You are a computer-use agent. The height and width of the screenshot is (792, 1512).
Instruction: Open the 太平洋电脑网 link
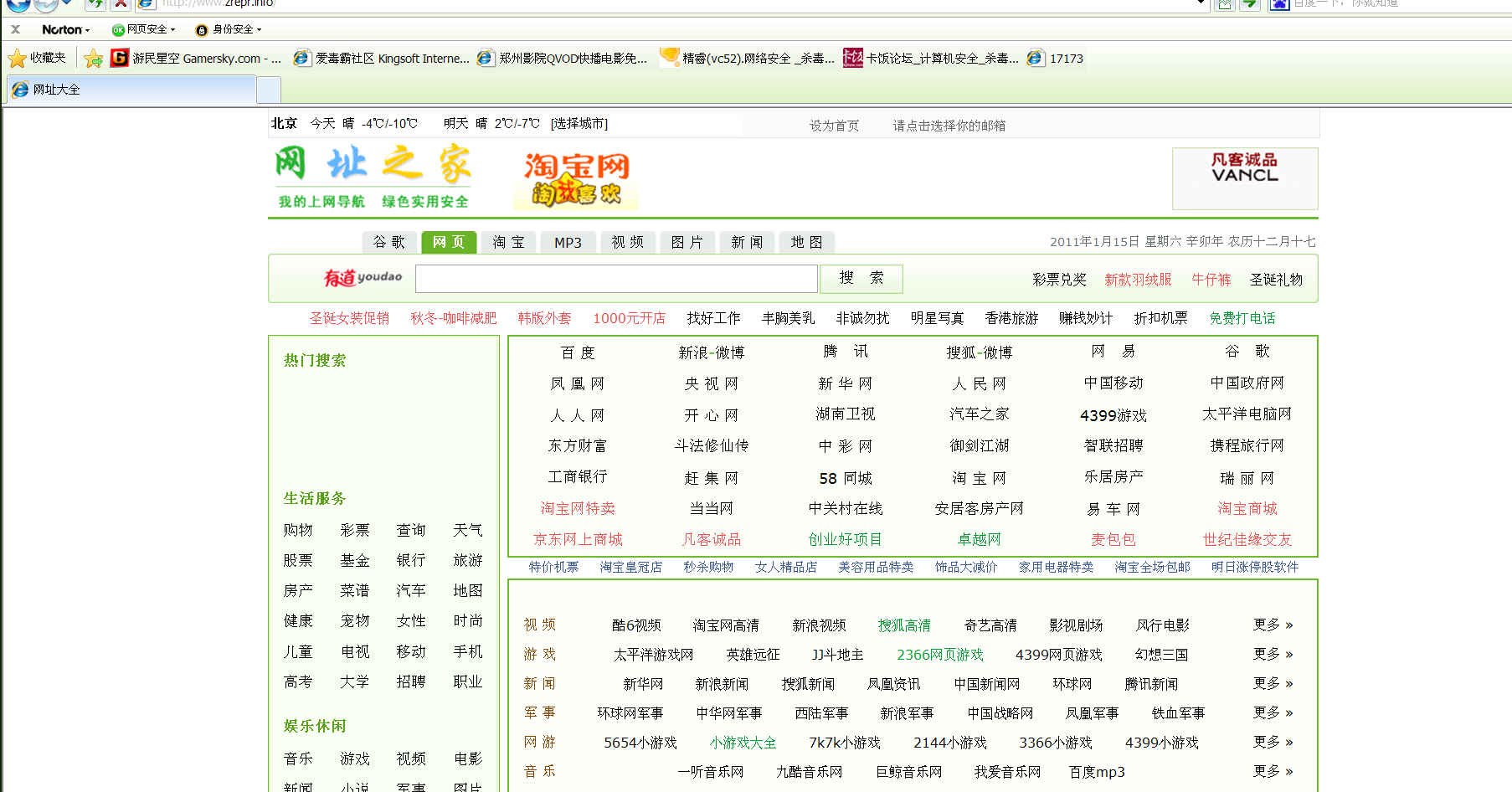point(1247,414)
